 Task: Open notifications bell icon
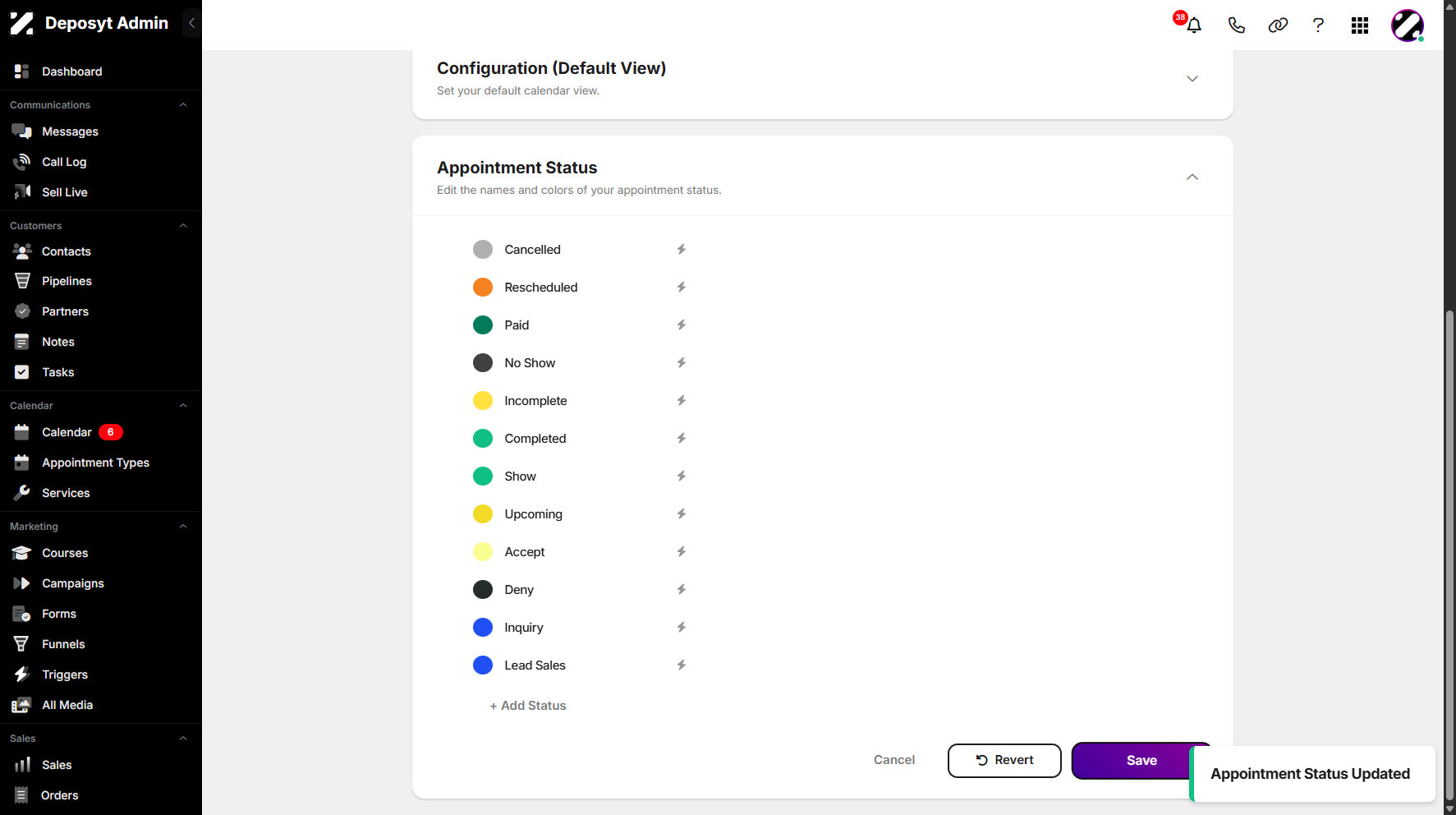[1194, 25]
